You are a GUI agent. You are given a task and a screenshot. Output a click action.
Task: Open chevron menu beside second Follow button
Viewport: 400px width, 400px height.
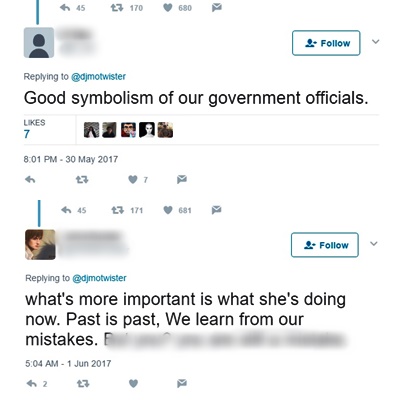pyautogui.click(x=374, y=243)
